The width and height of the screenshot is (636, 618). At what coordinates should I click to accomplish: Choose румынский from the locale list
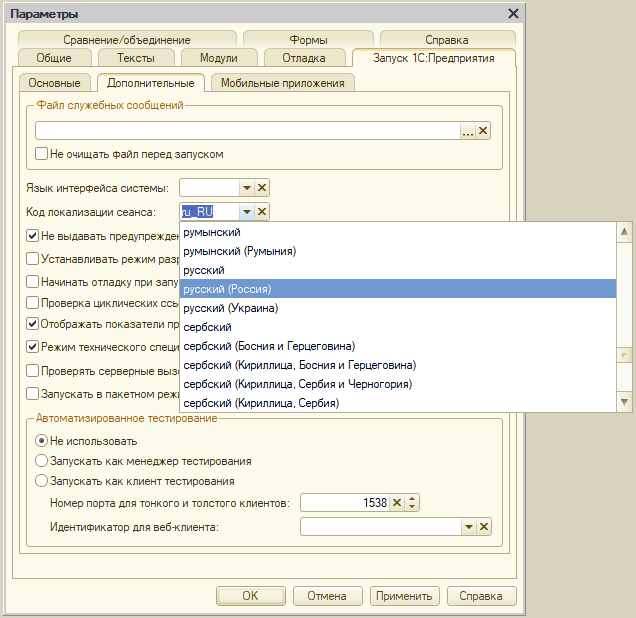pos(398,232)
